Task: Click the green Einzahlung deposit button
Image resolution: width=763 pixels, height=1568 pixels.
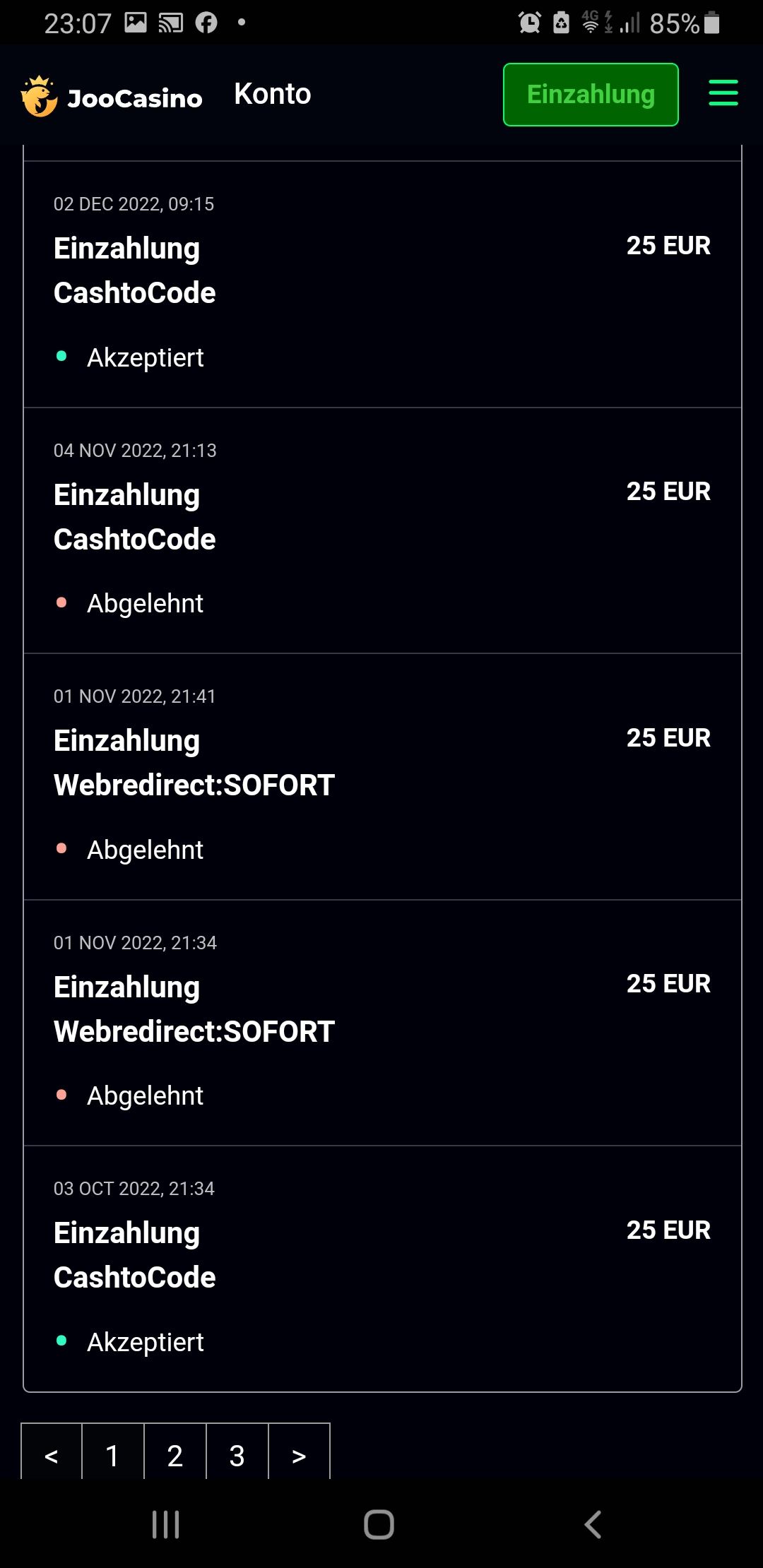Action: click(x=591, y=95)
